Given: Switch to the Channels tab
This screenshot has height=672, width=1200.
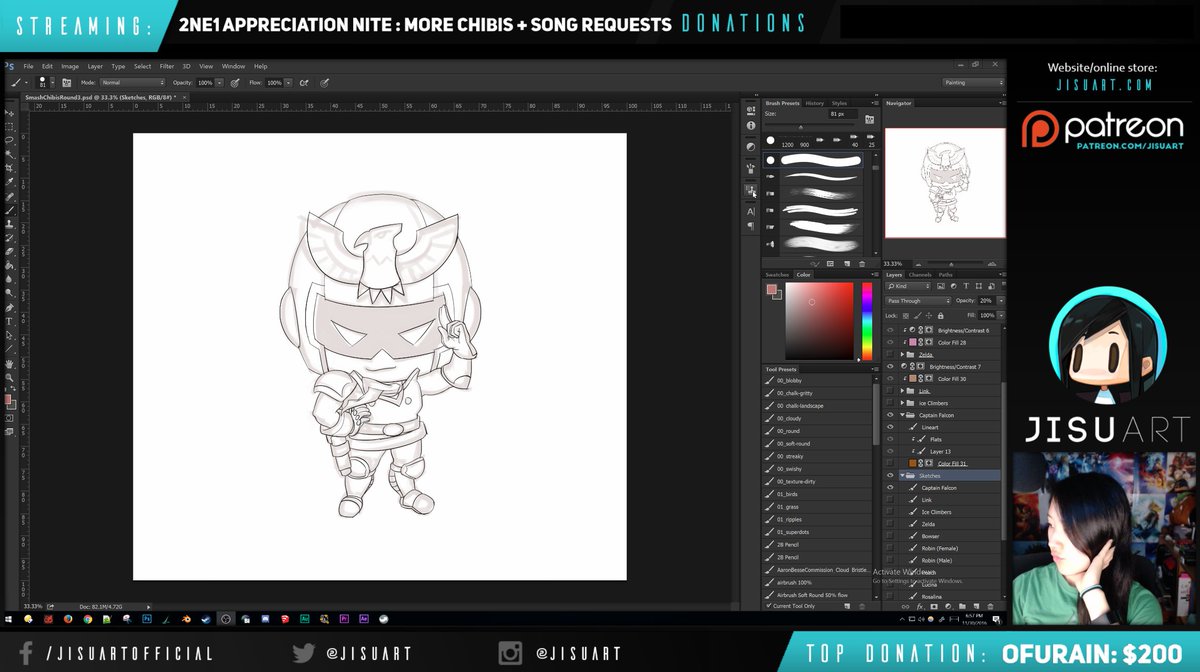Looking at the screenshot, I should point(919,274).
